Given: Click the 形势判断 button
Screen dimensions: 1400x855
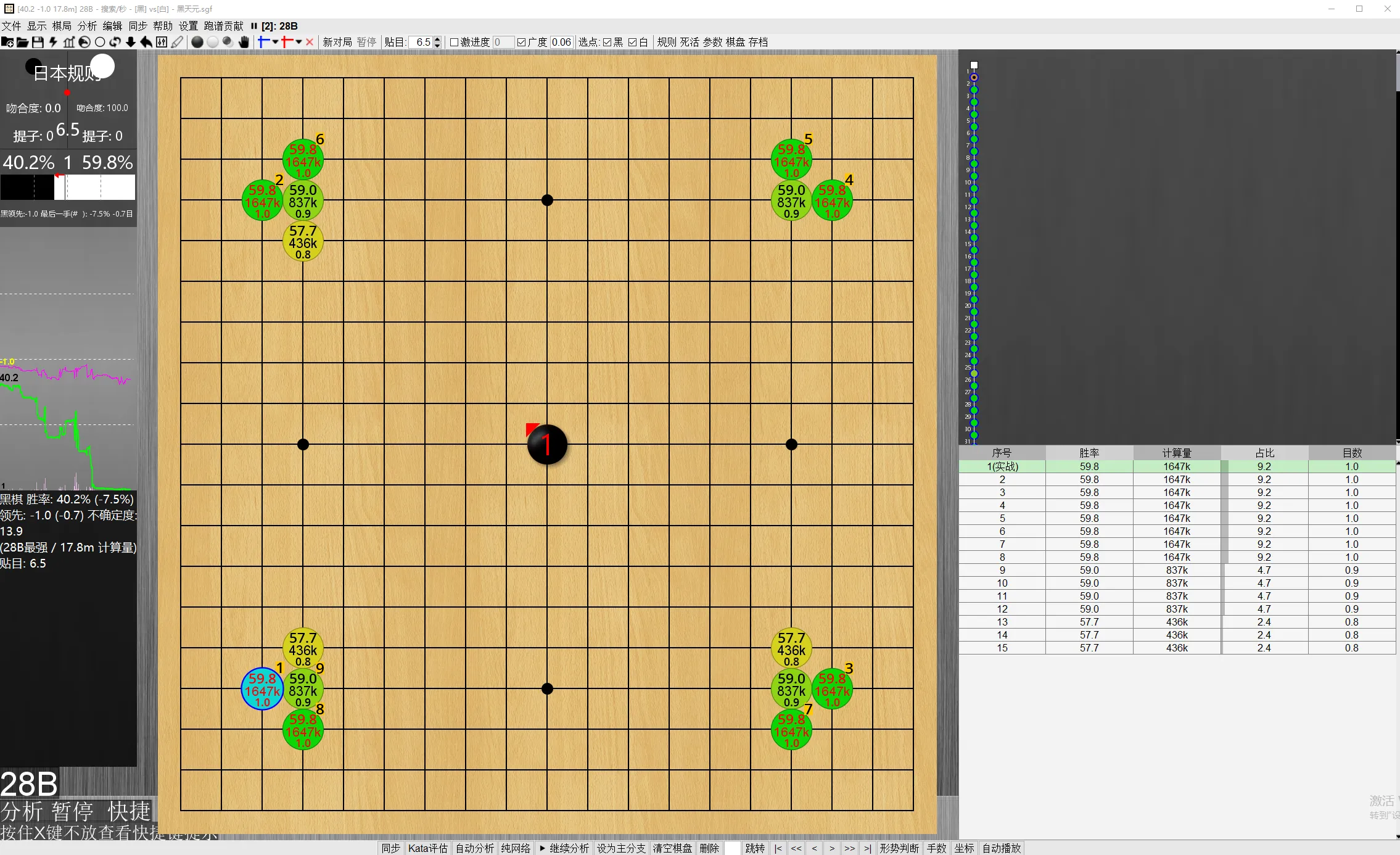Looking at the screenshot, I should [x=899, y=848].
